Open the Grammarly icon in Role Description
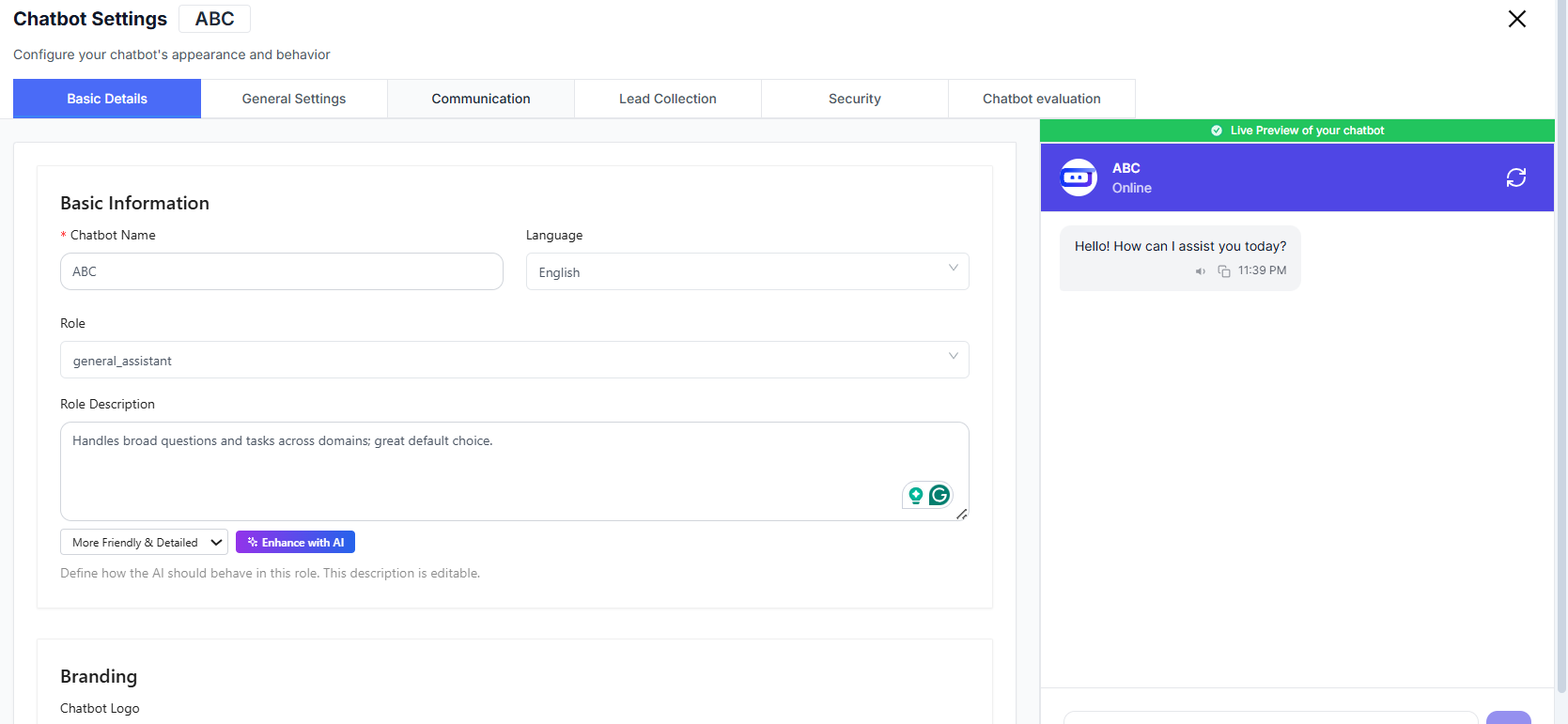Image resolution: width=1568 pixels, height=724 pixels. [x=939, y=495]
